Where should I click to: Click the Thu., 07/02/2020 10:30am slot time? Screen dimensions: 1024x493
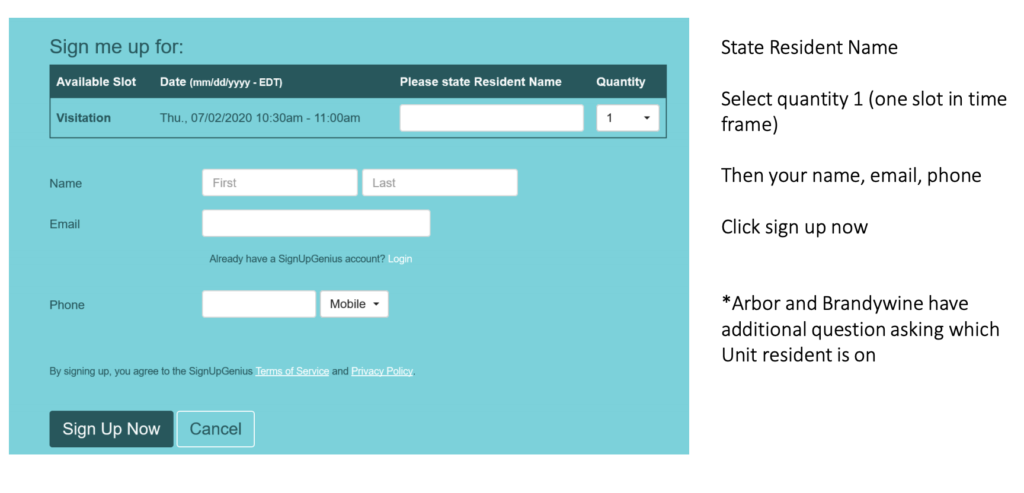pos(260,118)
